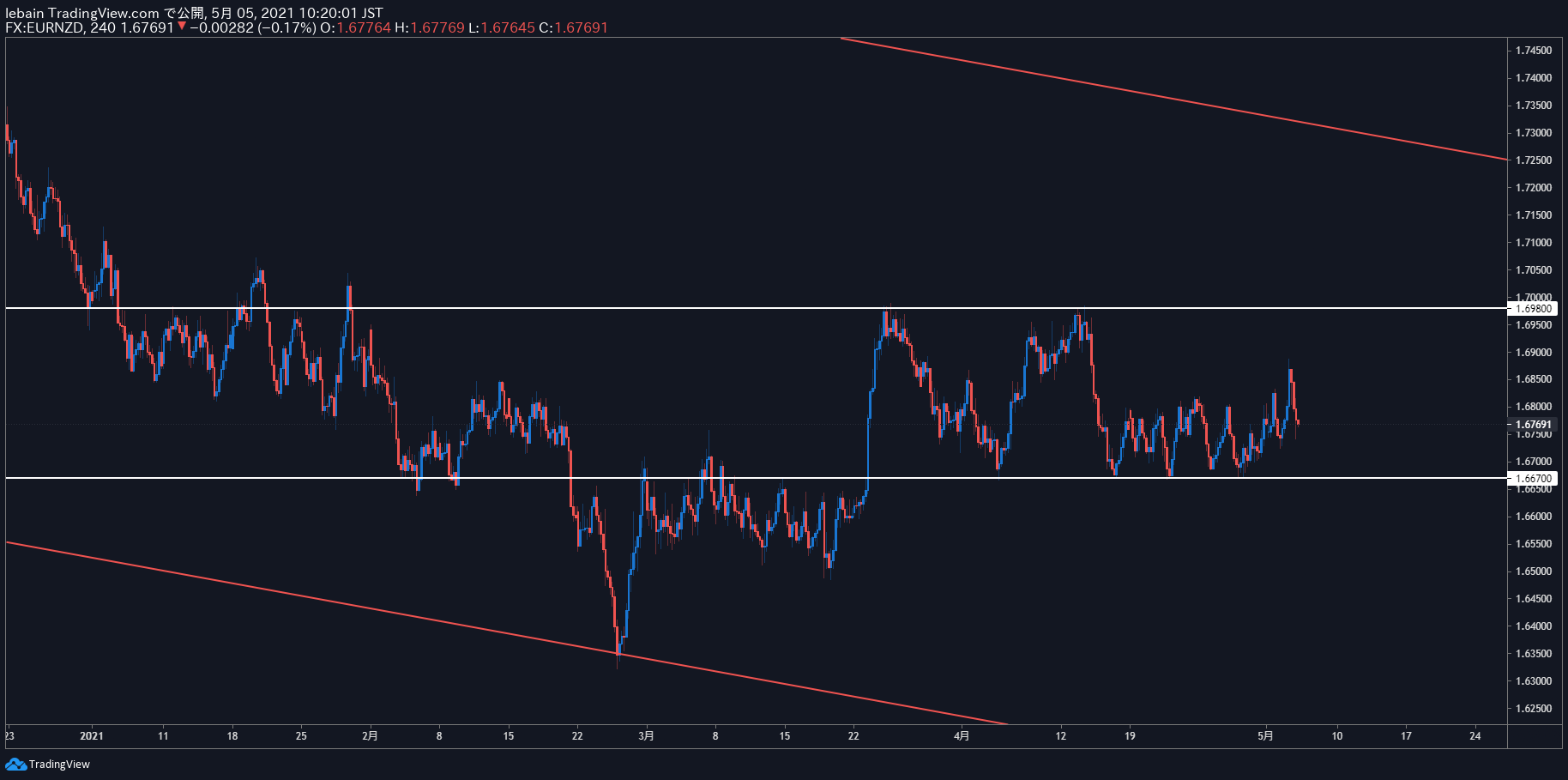Click the 1.68500 price axis label
Viewport: 1568px width, 780px height.
[1534, 379]
